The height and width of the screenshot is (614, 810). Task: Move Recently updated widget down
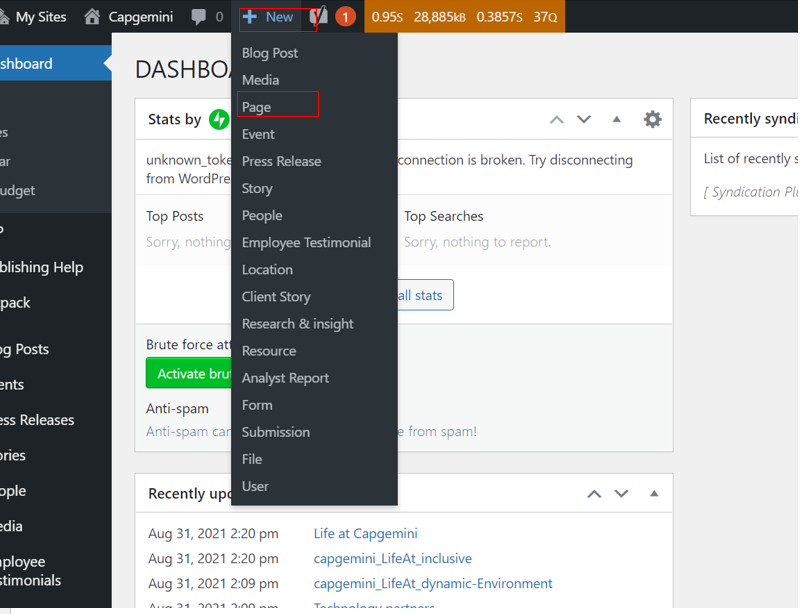click(621, 494)
